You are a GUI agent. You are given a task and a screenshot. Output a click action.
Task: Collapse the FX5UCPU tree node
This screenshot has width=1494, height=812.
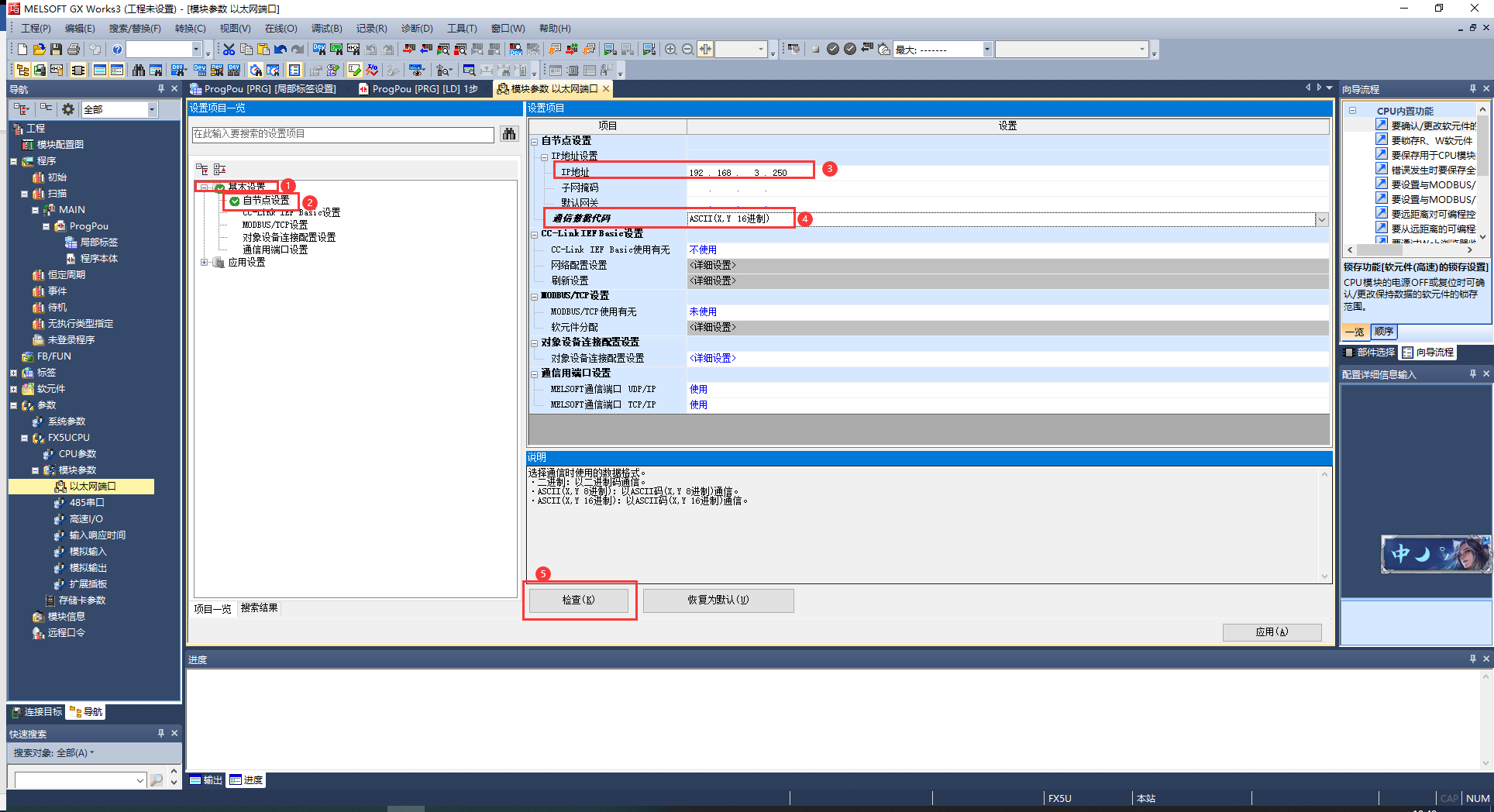(24, 438)
